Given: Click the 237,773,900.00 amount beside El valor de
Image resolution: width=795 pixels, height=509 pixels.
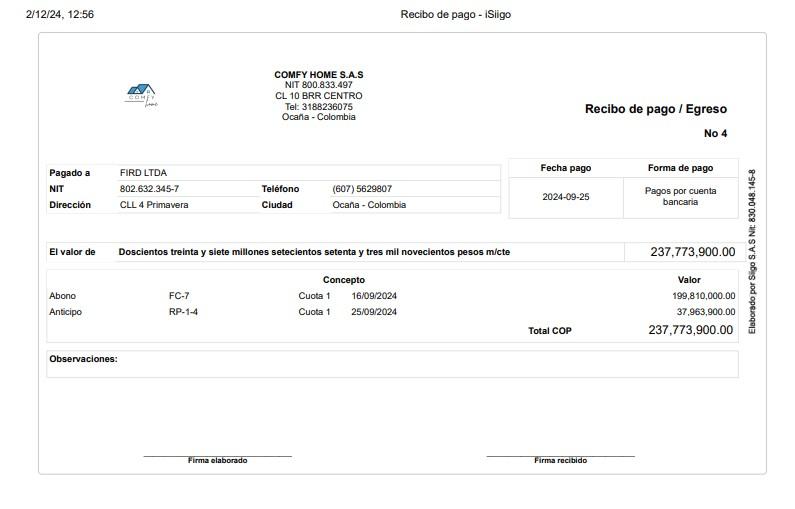Looking at the screenshot, I should tap(693, 252).
